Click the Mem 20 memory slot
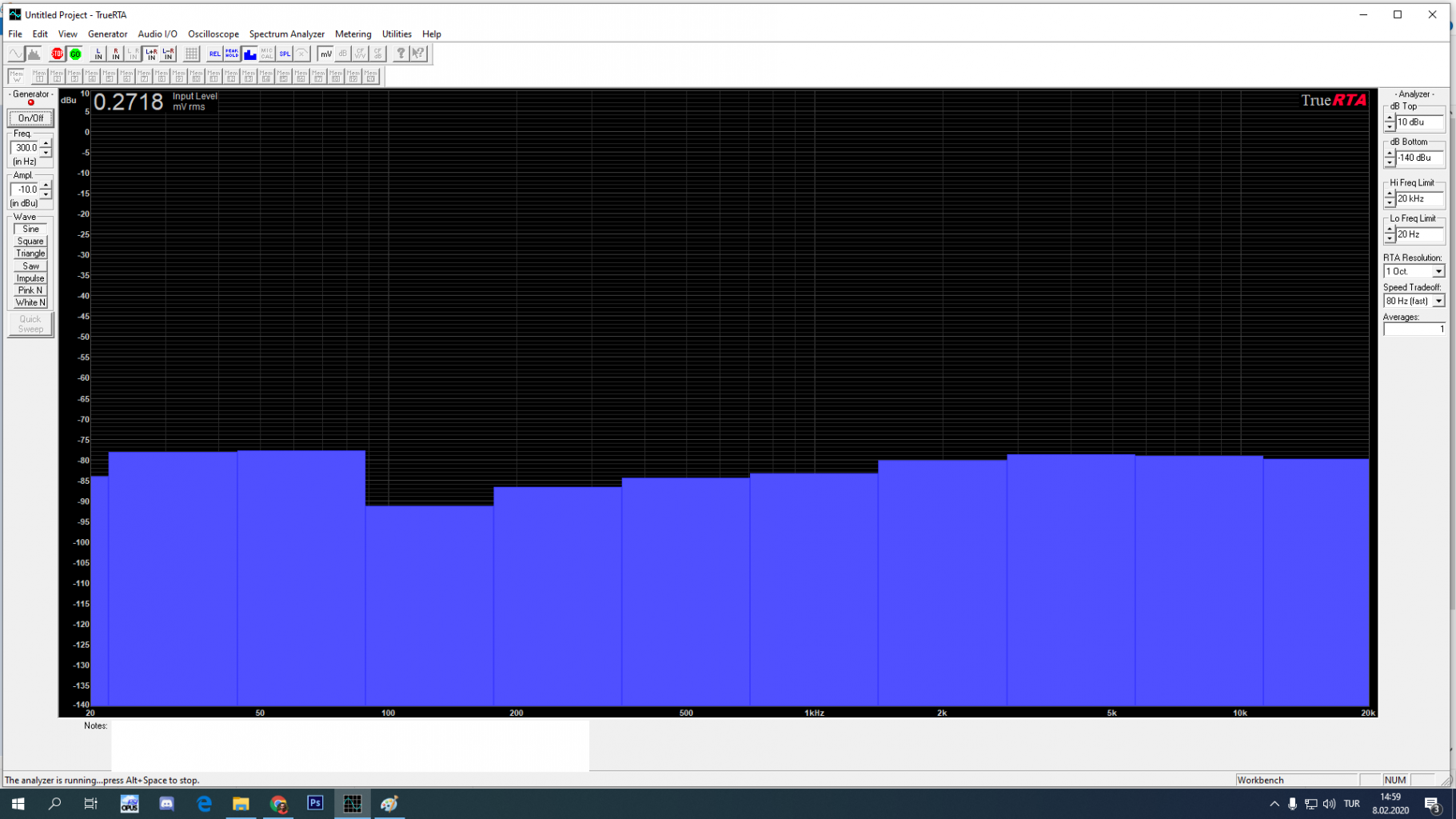 point(371,76)
